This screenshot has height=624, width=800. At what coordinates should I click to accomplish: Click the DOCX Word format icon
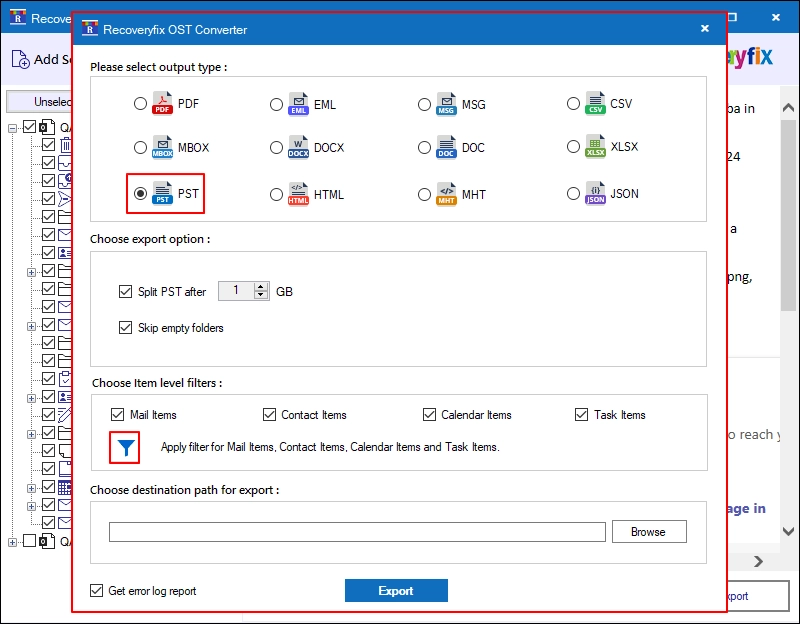298,147
